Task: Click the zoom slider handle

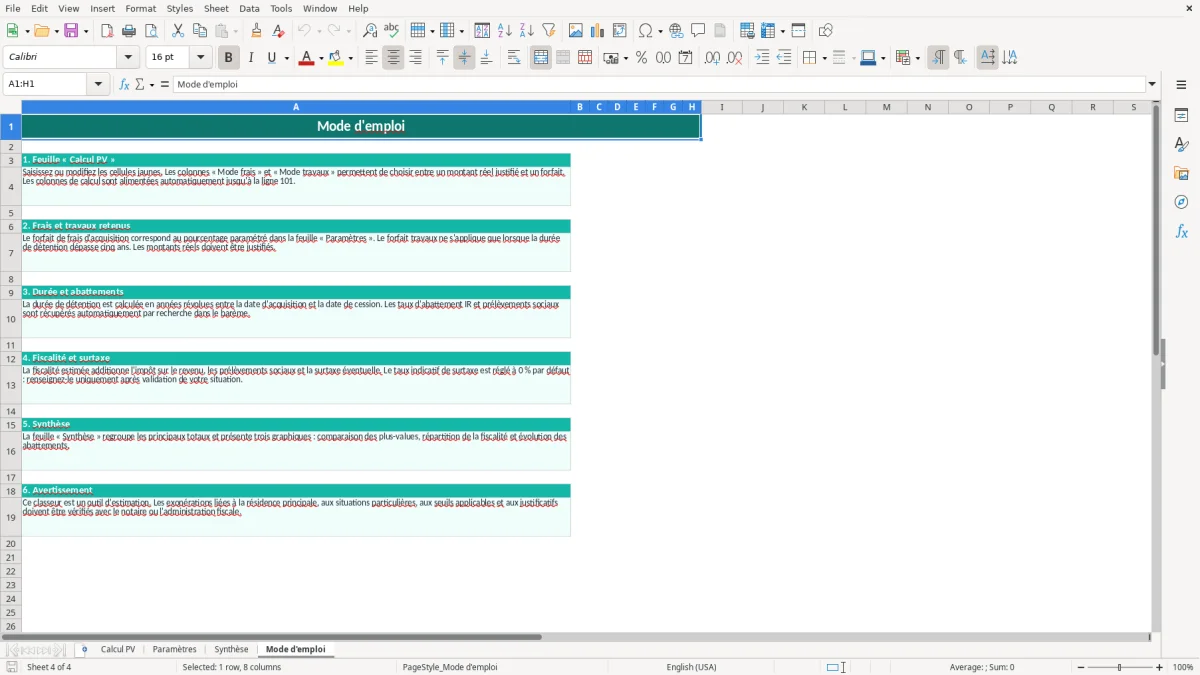Action: coord(1119,667)
